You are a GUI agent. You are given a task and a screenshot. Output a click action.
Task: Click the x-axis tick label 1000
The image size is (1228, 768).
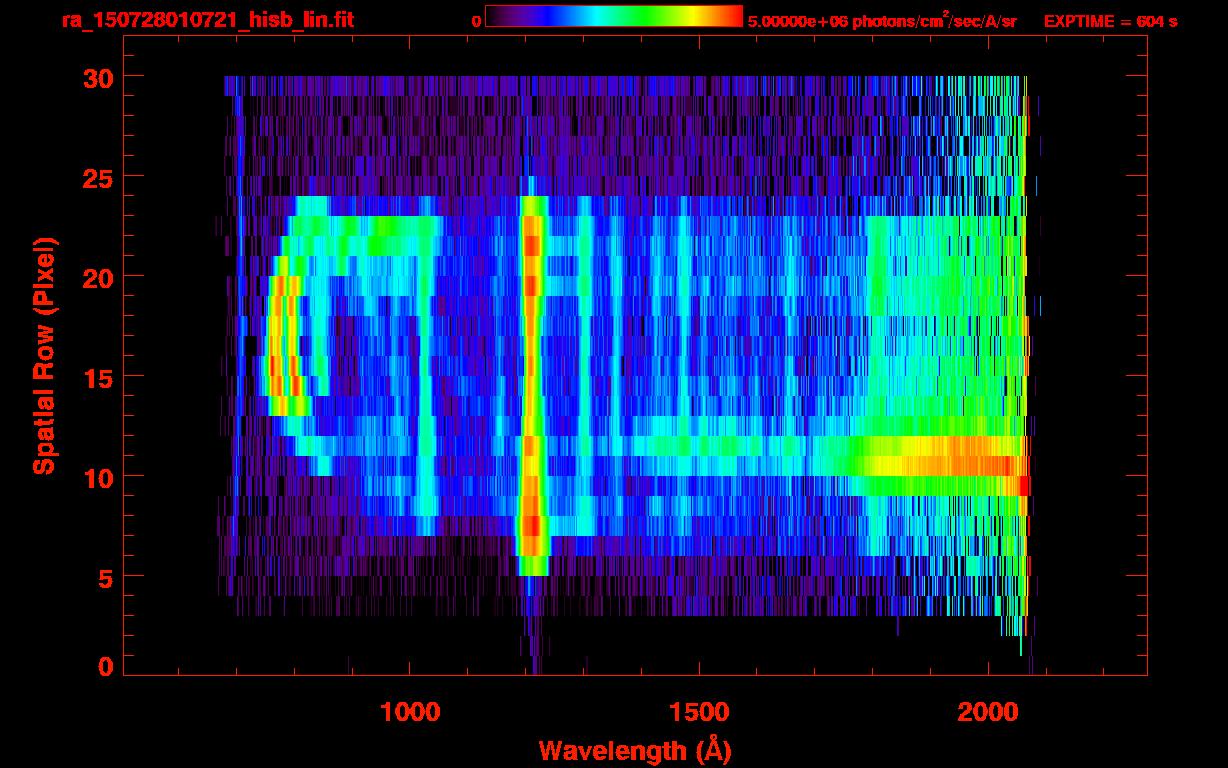tap(411, 712)
